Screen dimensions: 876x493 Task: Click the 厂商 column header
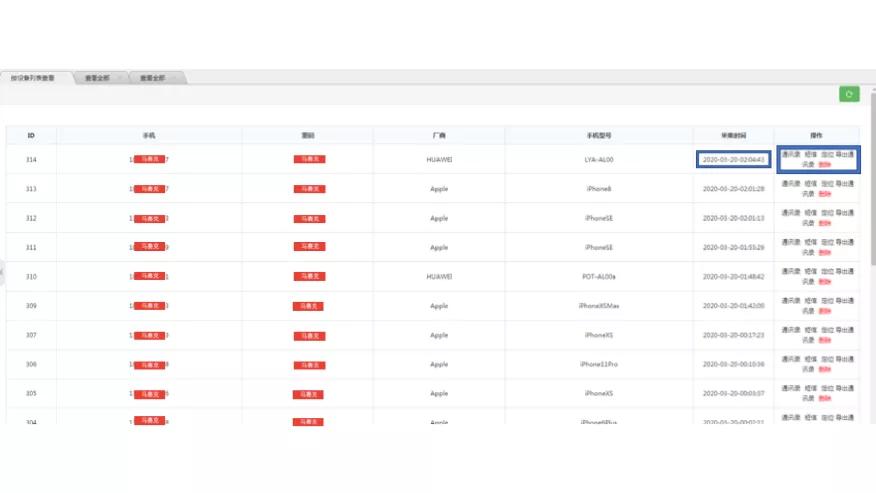pos(439,135)
